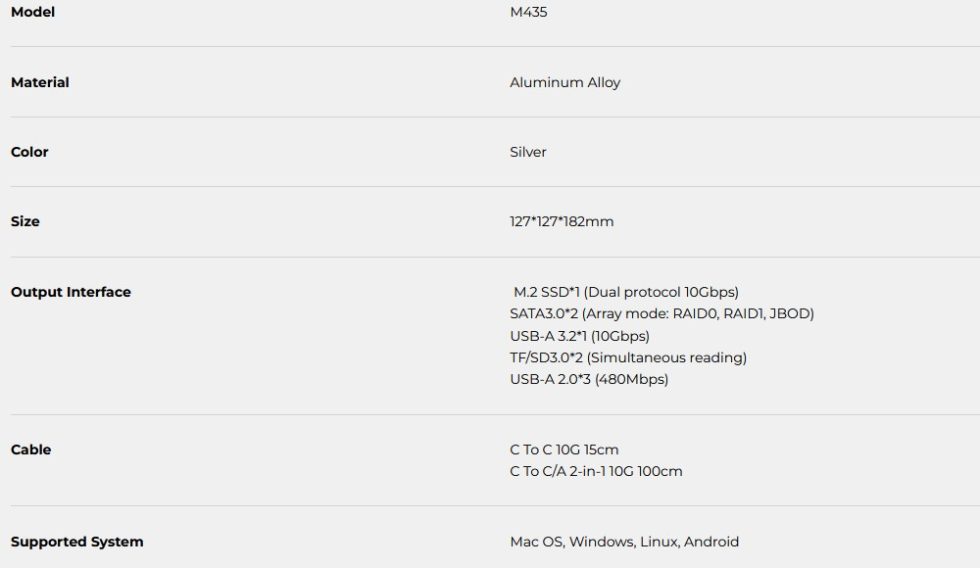980x568 pixels.
Task: Click the SATA3.0*2 array mode line
Action: [661, 314]
